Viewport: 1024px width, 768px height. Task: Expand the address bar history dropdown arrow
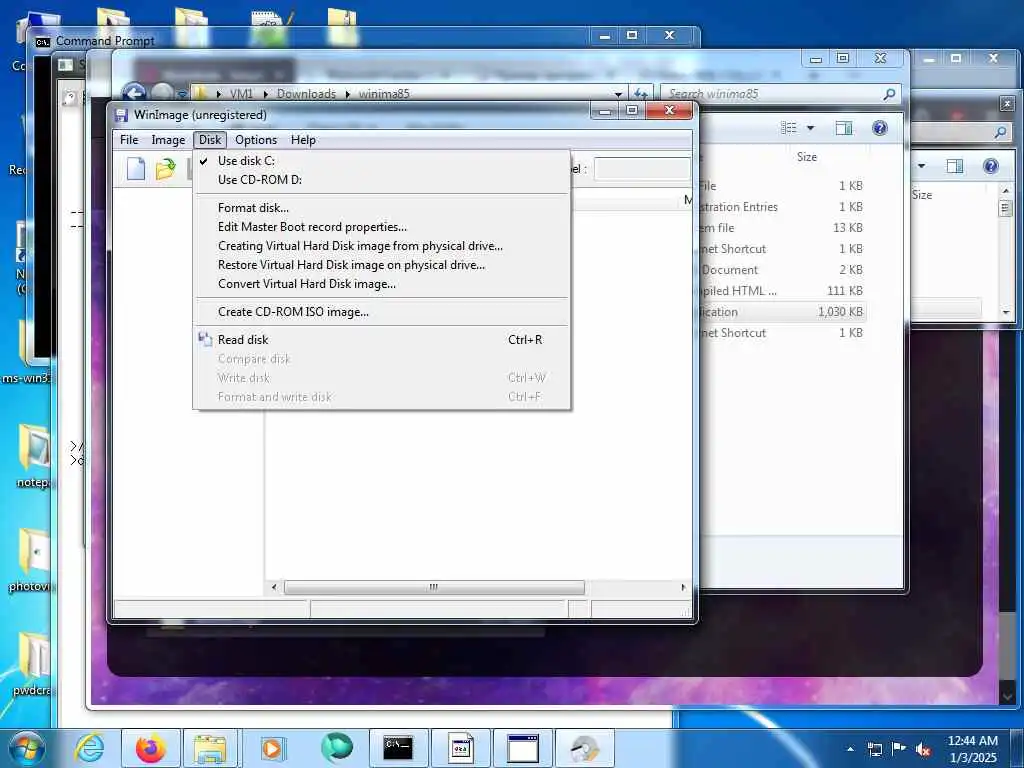point(618,94)
